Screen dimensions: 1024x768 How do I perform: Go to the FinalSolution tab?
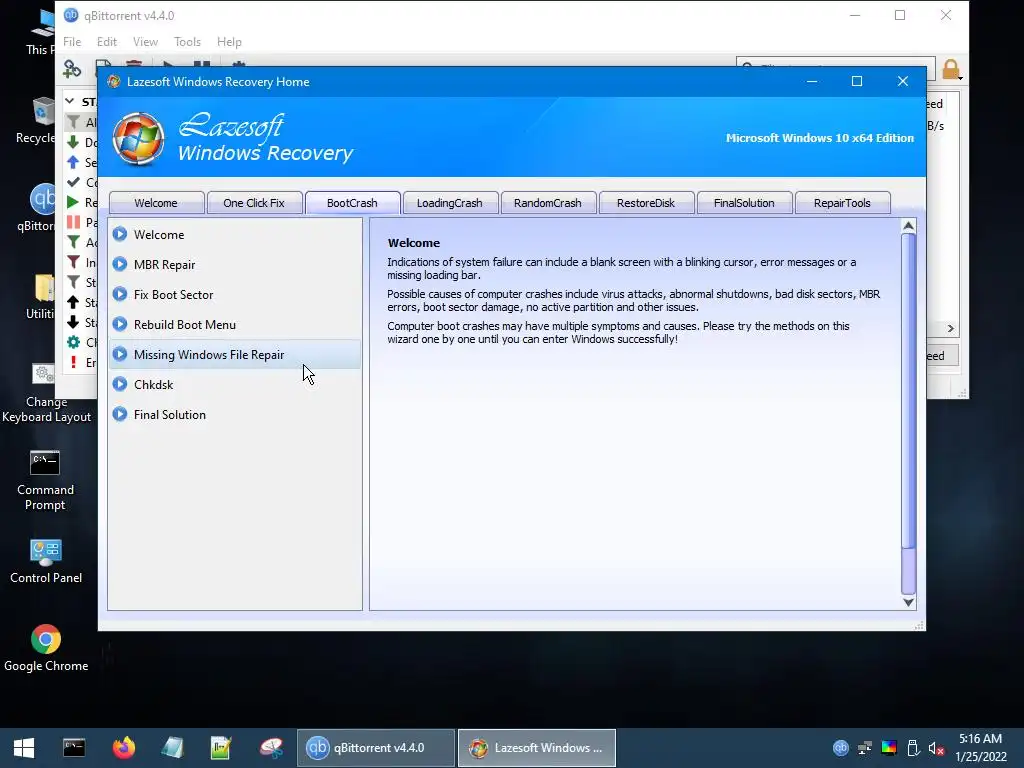744,203
